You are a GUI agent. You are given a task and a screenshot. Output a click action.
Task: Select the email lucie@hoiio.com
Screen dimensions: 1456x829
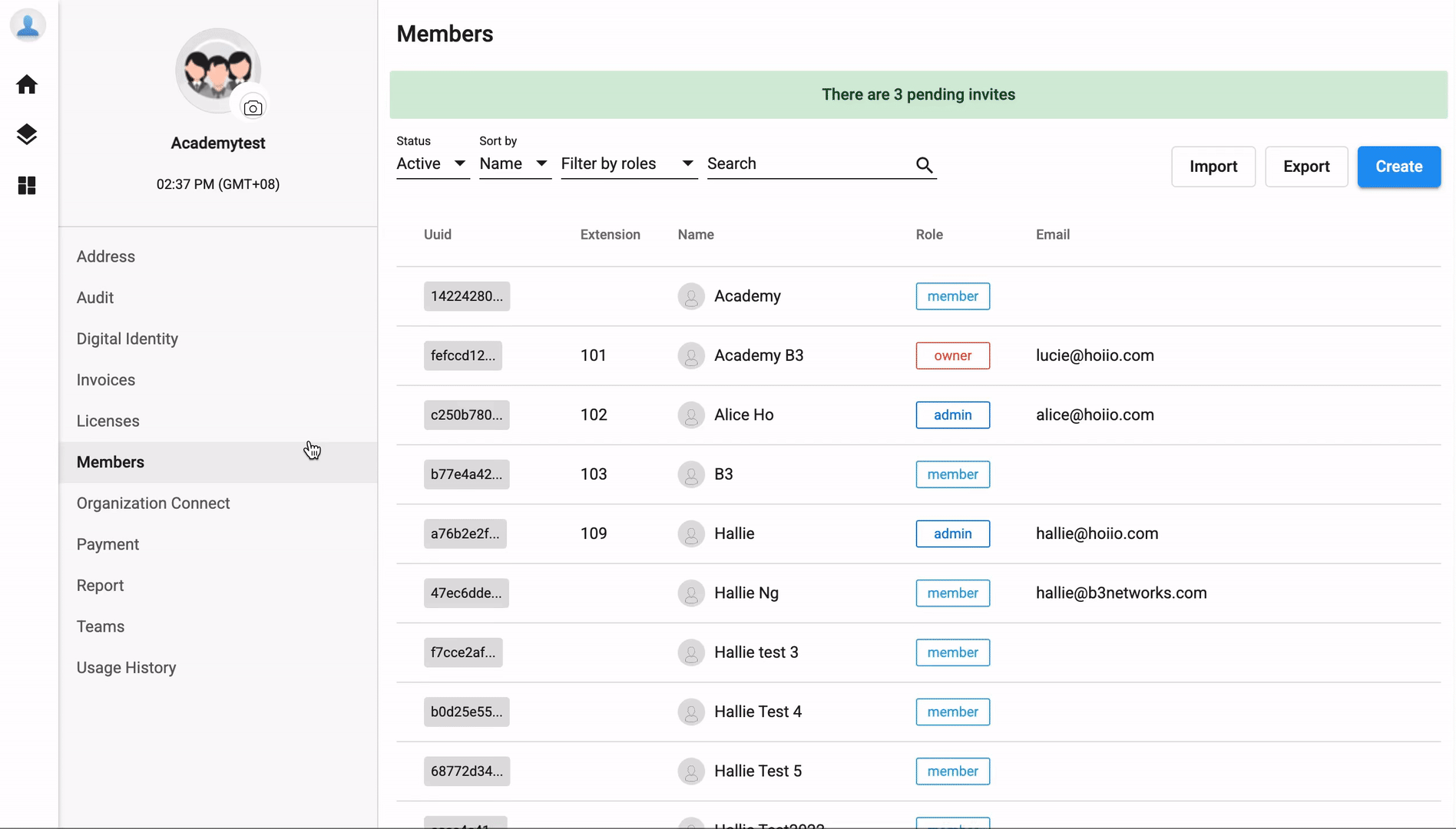pos(1095,355)
